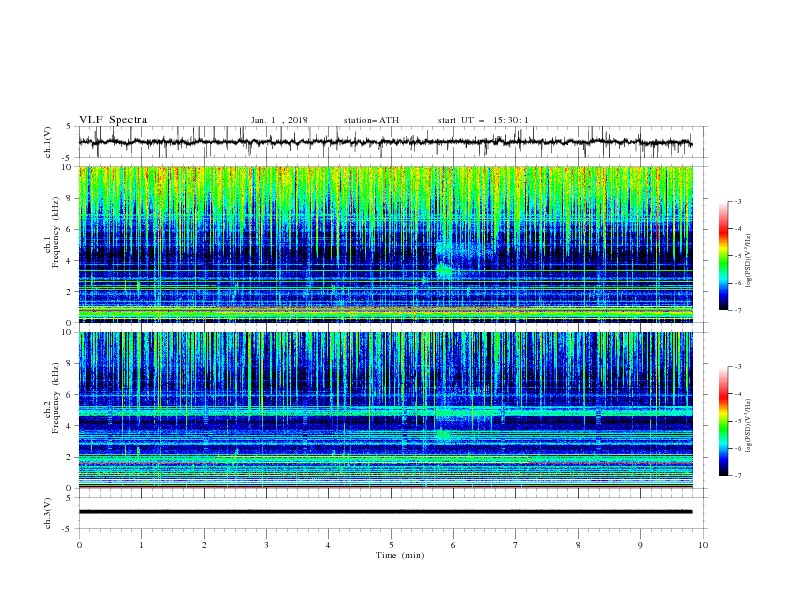The width and height of the screenshot is (792, 612).
Task: Click the ch.2 spectrogram color bar
Action: (723, 421)
